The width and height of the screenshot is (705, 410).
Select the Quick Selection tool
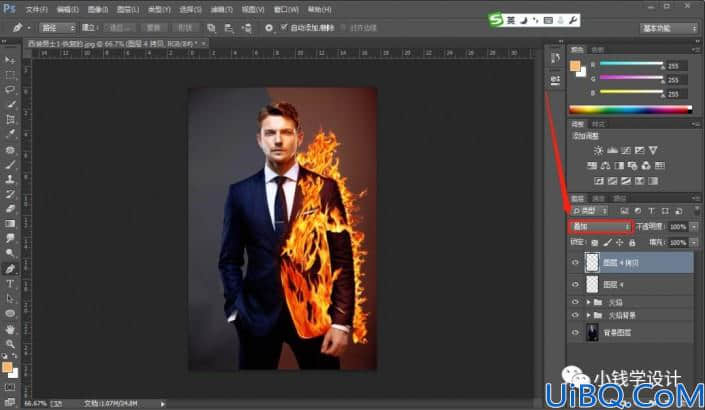10,104
